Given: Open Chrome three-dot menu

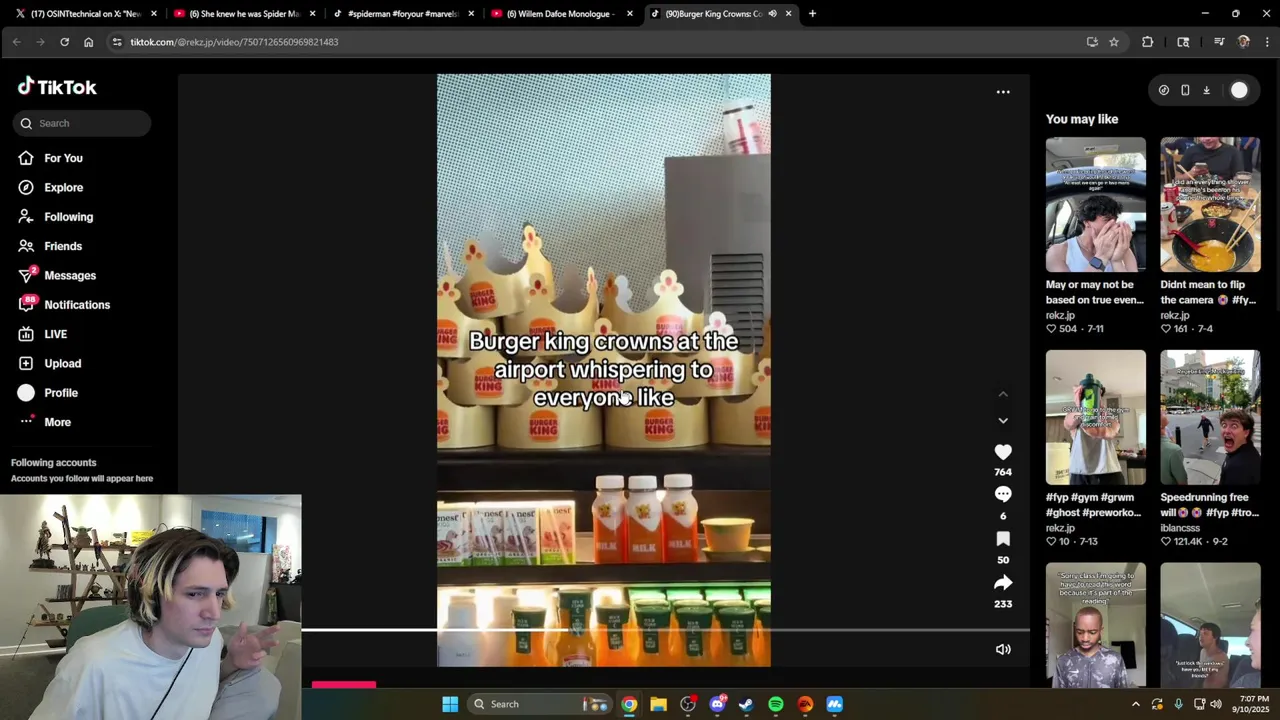Looking at the screenshot, I should tap(1267, 42).
